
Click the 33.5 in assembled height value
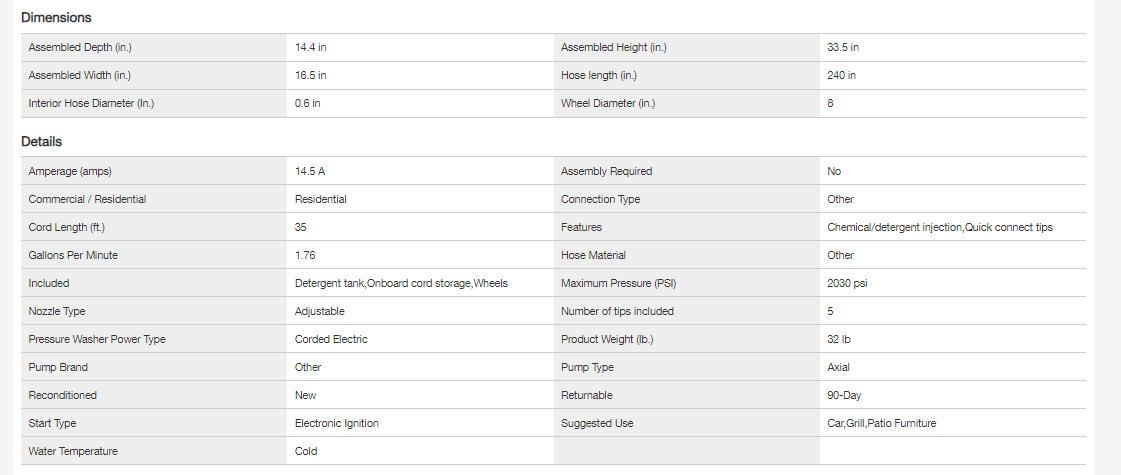click(x=843, y=47)
